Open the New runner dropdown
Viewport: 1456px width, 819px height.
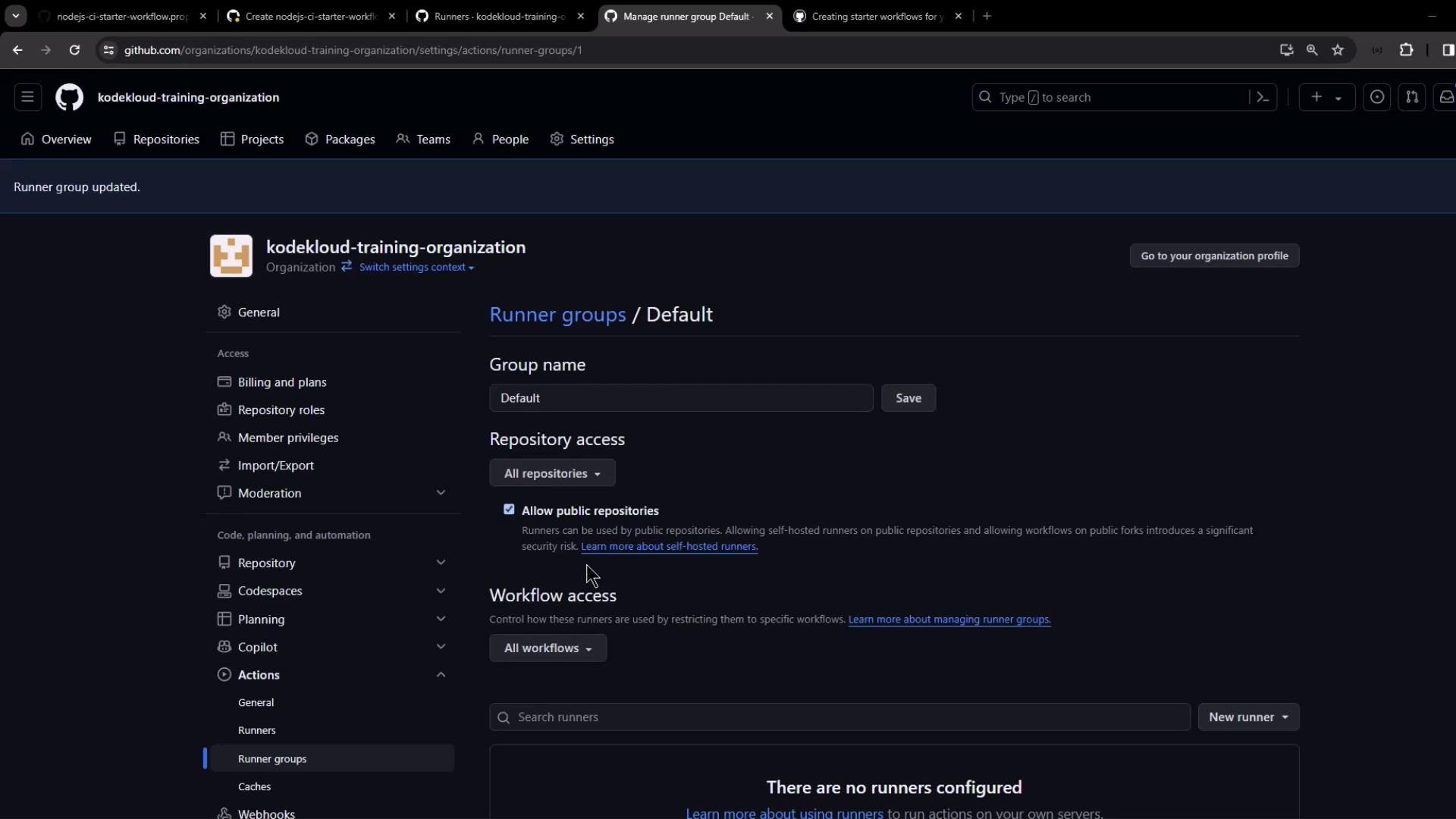pyautogui.click(x=1248, y=717)
